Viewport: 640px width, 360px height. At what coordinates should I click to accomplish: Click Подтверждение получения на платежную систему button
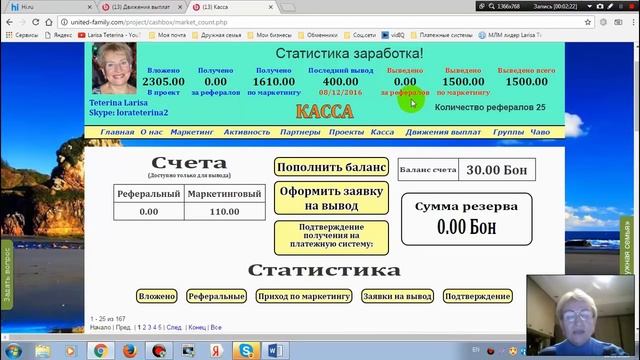pyautogui.click(x=331, y=238)
